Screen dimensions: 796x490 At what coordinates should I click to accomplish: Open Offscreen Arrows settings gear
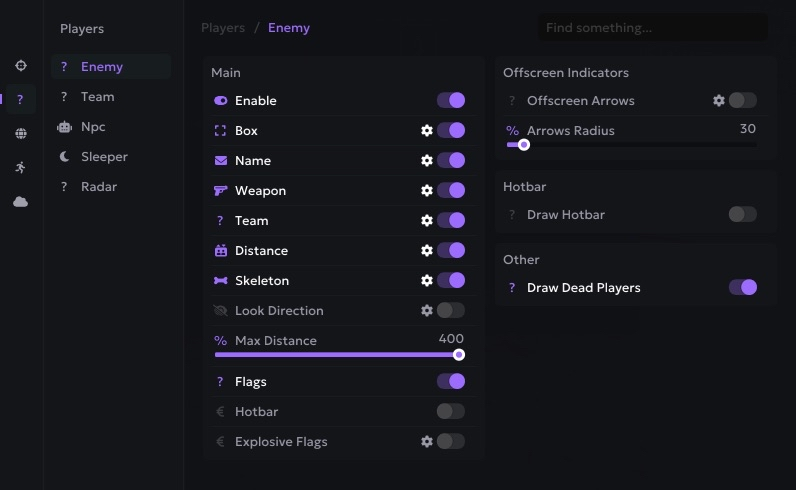718,101
